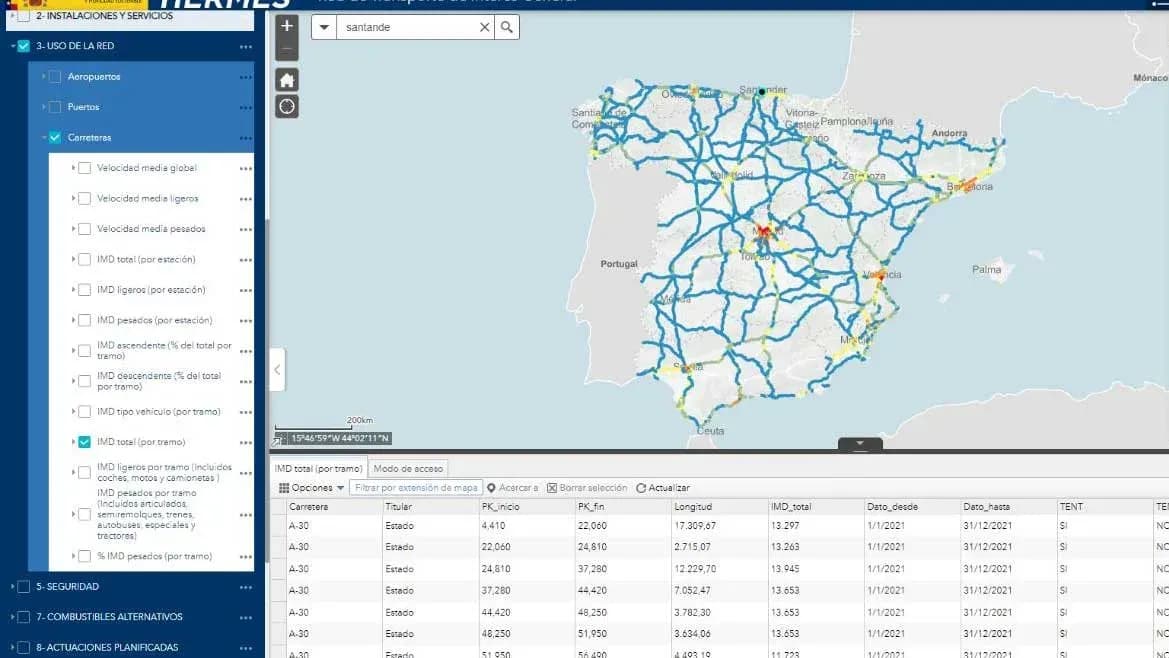
Task: Enable the Aeropuertos layer checkbox
Action: pyautogui.click(x=55, y=77)
